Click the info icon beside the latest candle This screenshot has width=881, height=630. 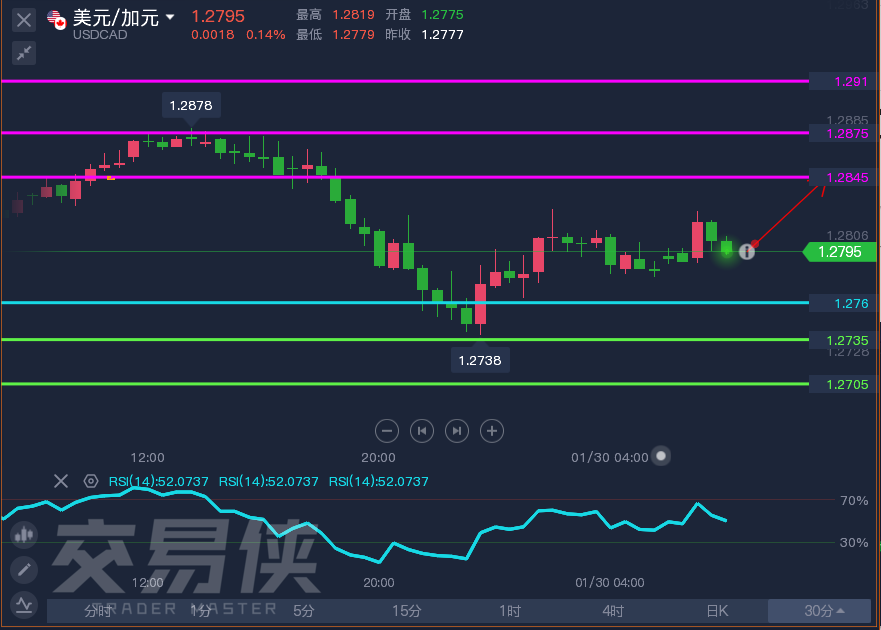coord(747,251)
